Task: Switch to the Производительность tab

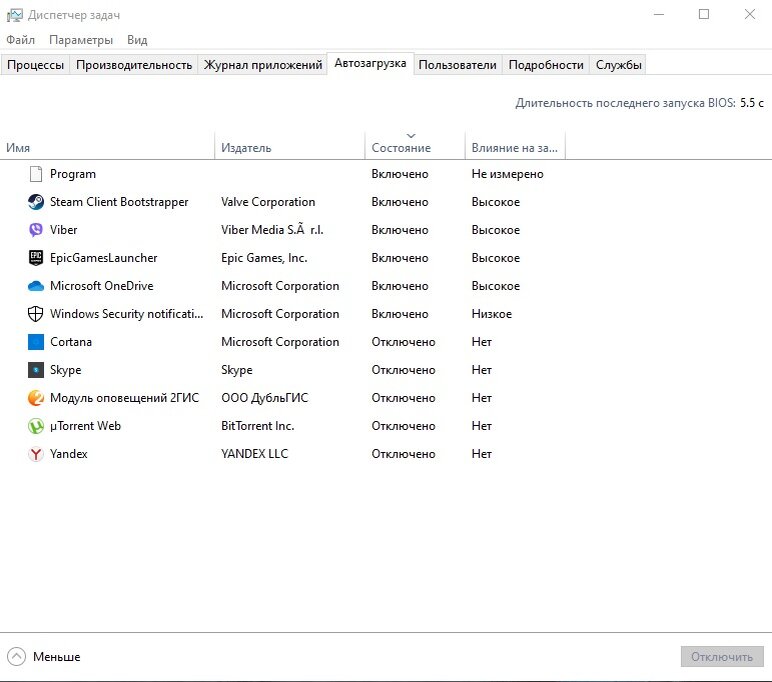Action: (x=134, y=65)
